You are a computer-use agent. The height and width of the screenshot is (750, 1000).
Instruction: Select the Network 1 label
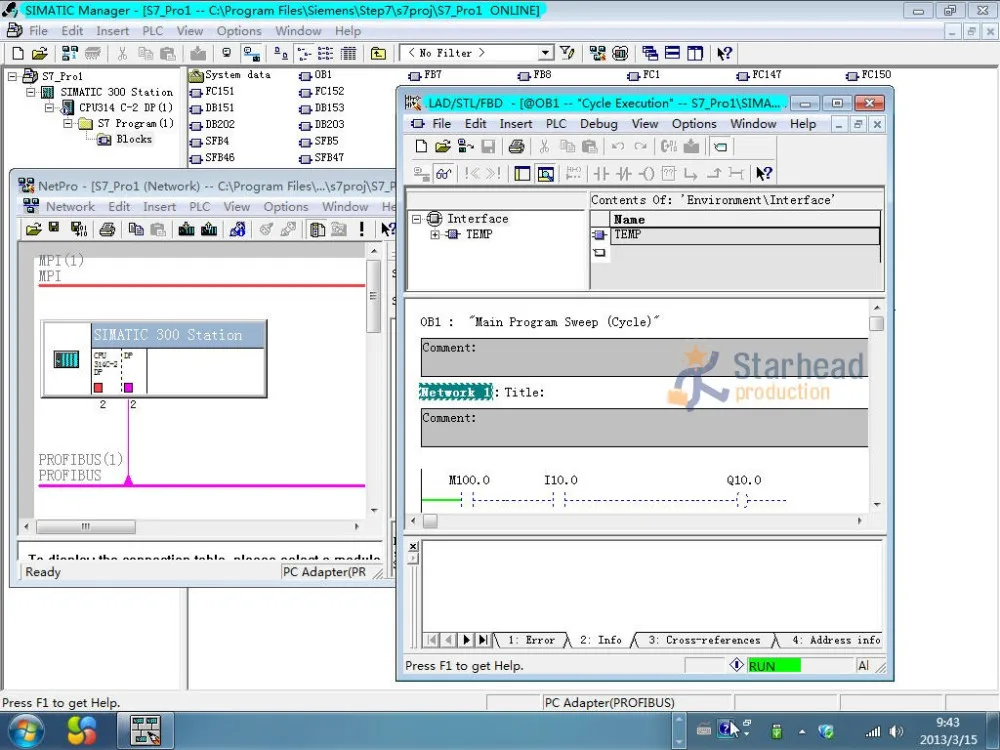point(455,392)
